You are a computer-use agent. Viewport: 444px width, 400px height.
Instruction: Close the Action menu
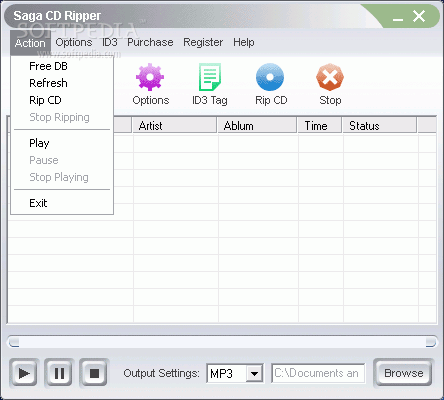pos(30,43)
